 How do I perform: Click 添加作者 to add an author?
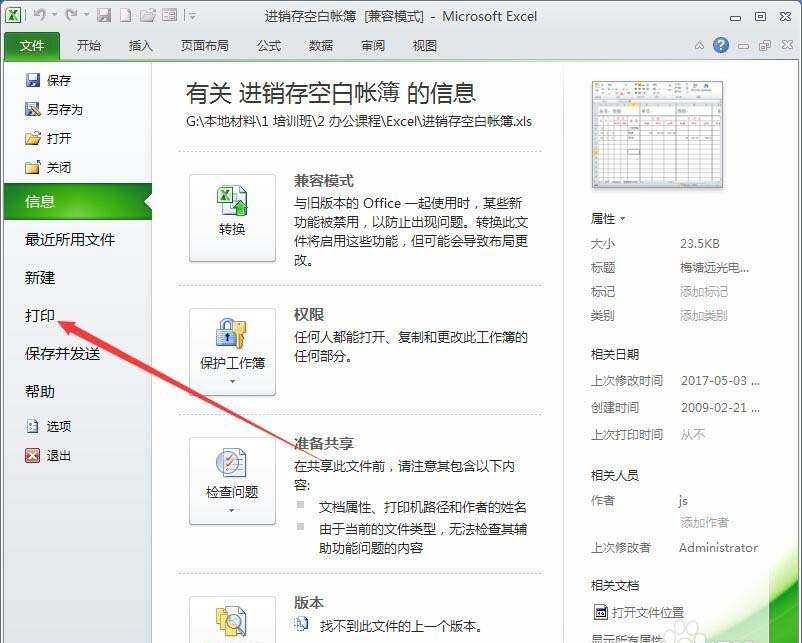[x=704, y=522]
